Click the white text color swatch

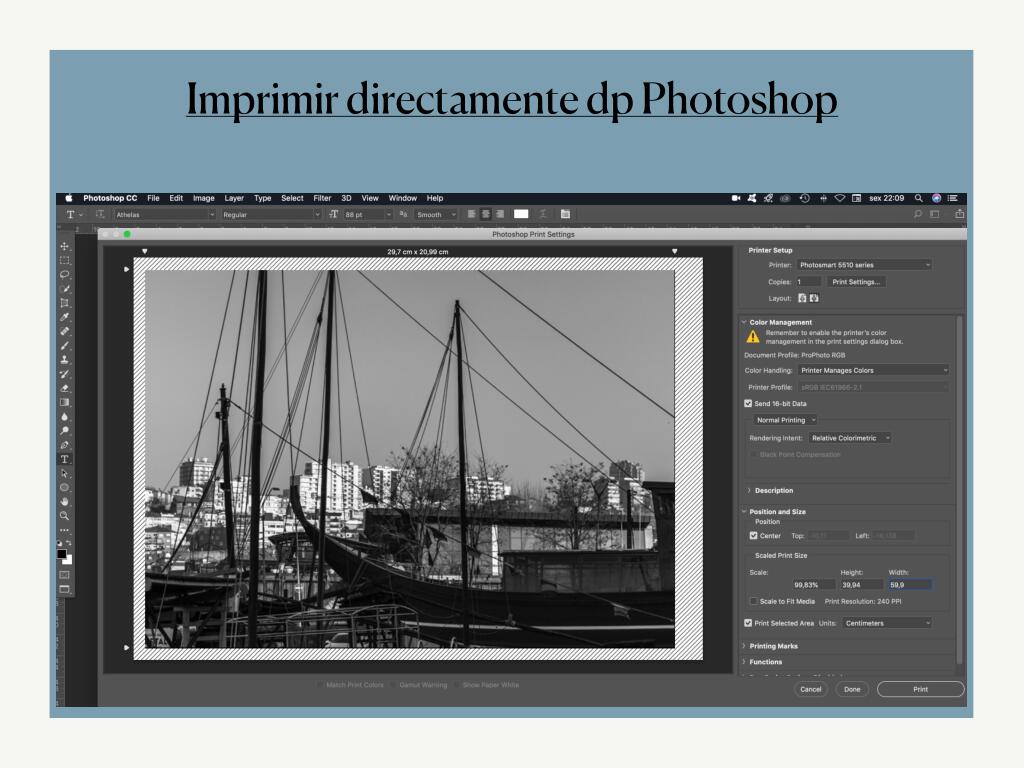(521, 214)
